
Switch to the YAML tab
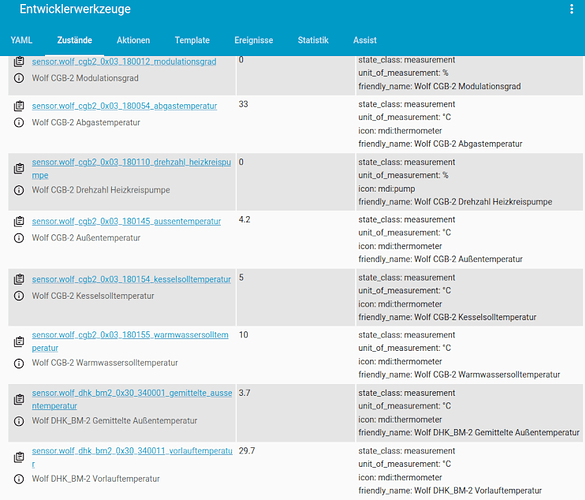point(21,40)
